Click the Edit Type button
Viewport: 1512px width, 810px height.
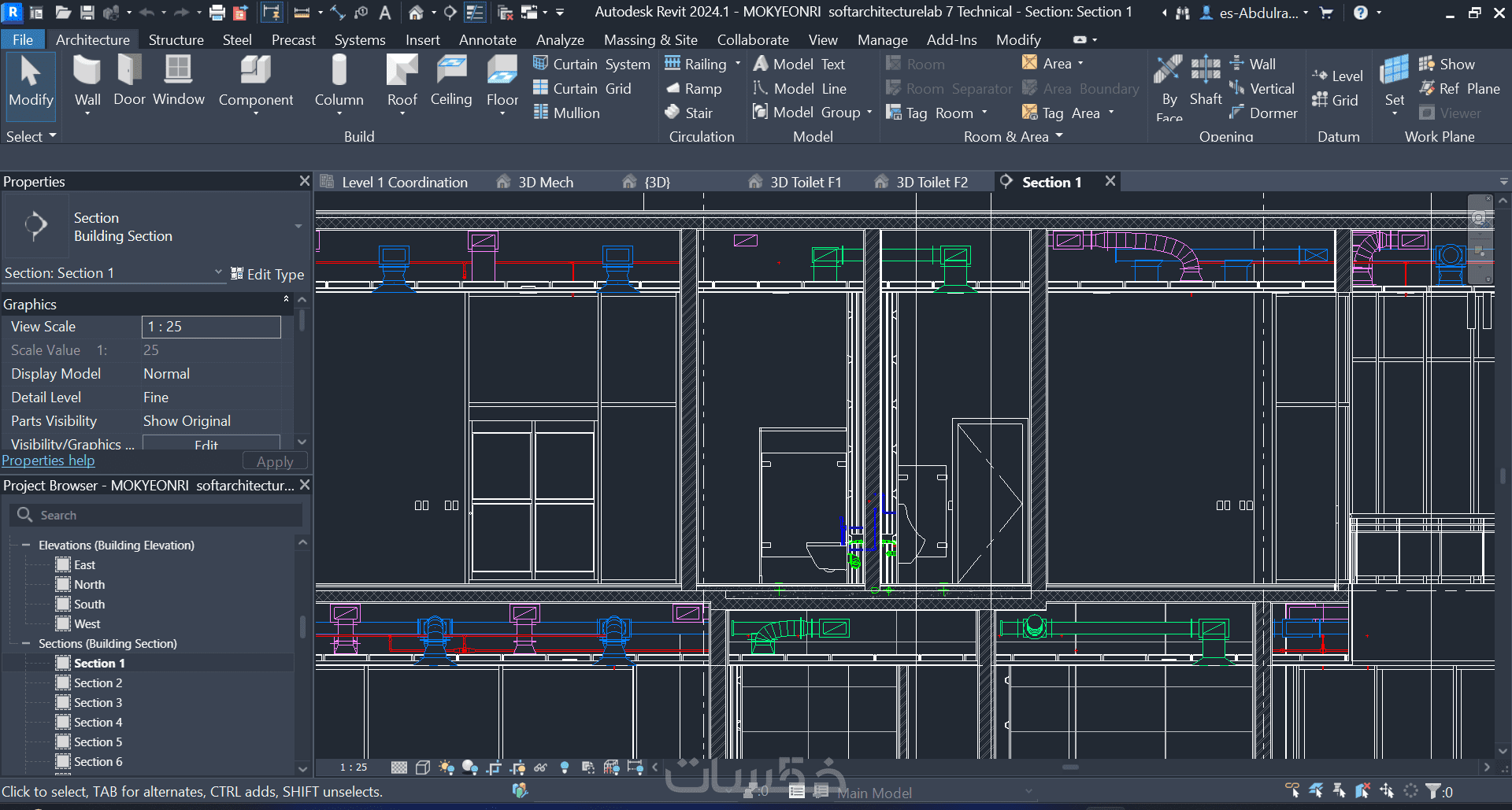(268, 274)
